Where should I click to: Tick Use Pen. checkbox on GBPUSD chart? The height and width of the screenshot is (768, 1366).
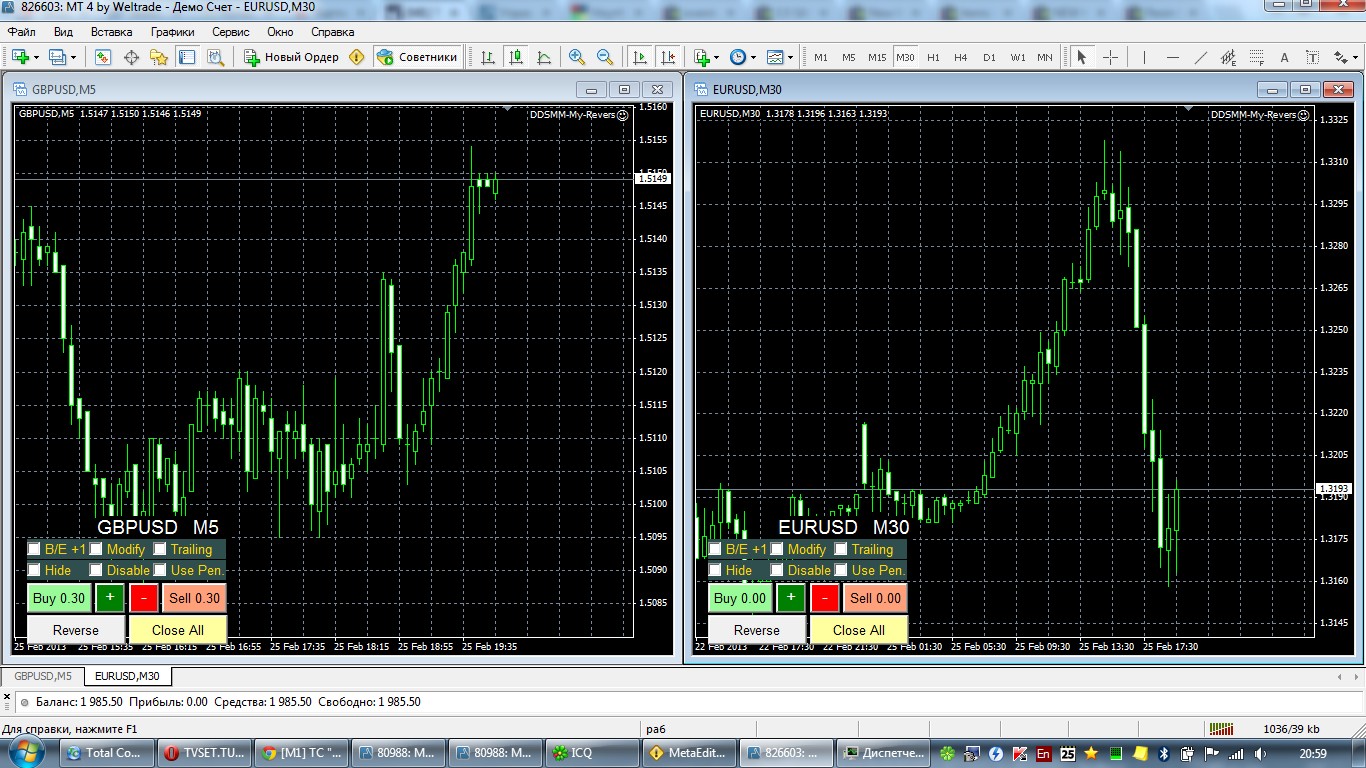tap(160, 570)
